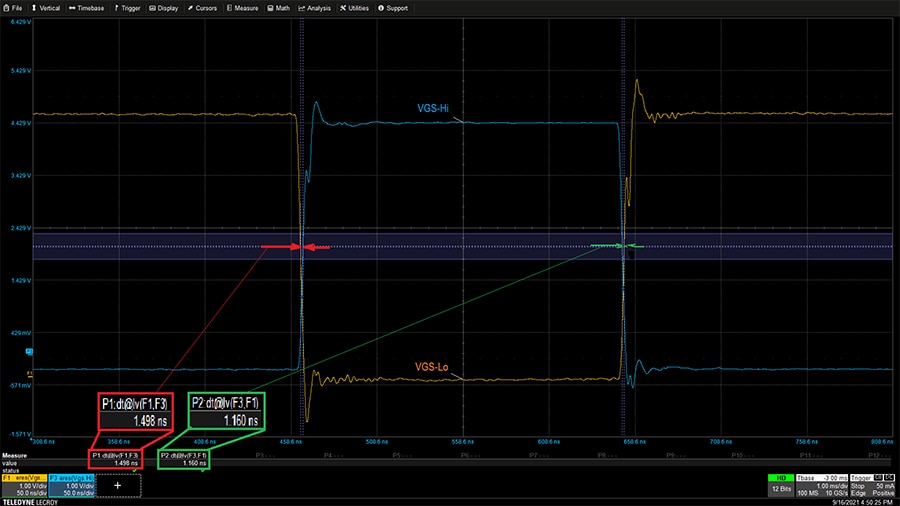Click the Analysis chart icon
Screen dimensions: 900x506
(x=302, y=8)
